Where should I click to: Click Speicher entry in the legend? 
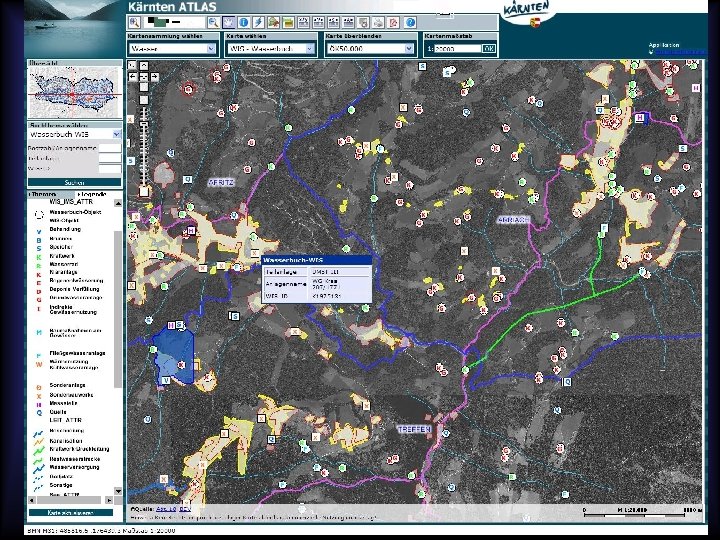[x=61, y=247]
